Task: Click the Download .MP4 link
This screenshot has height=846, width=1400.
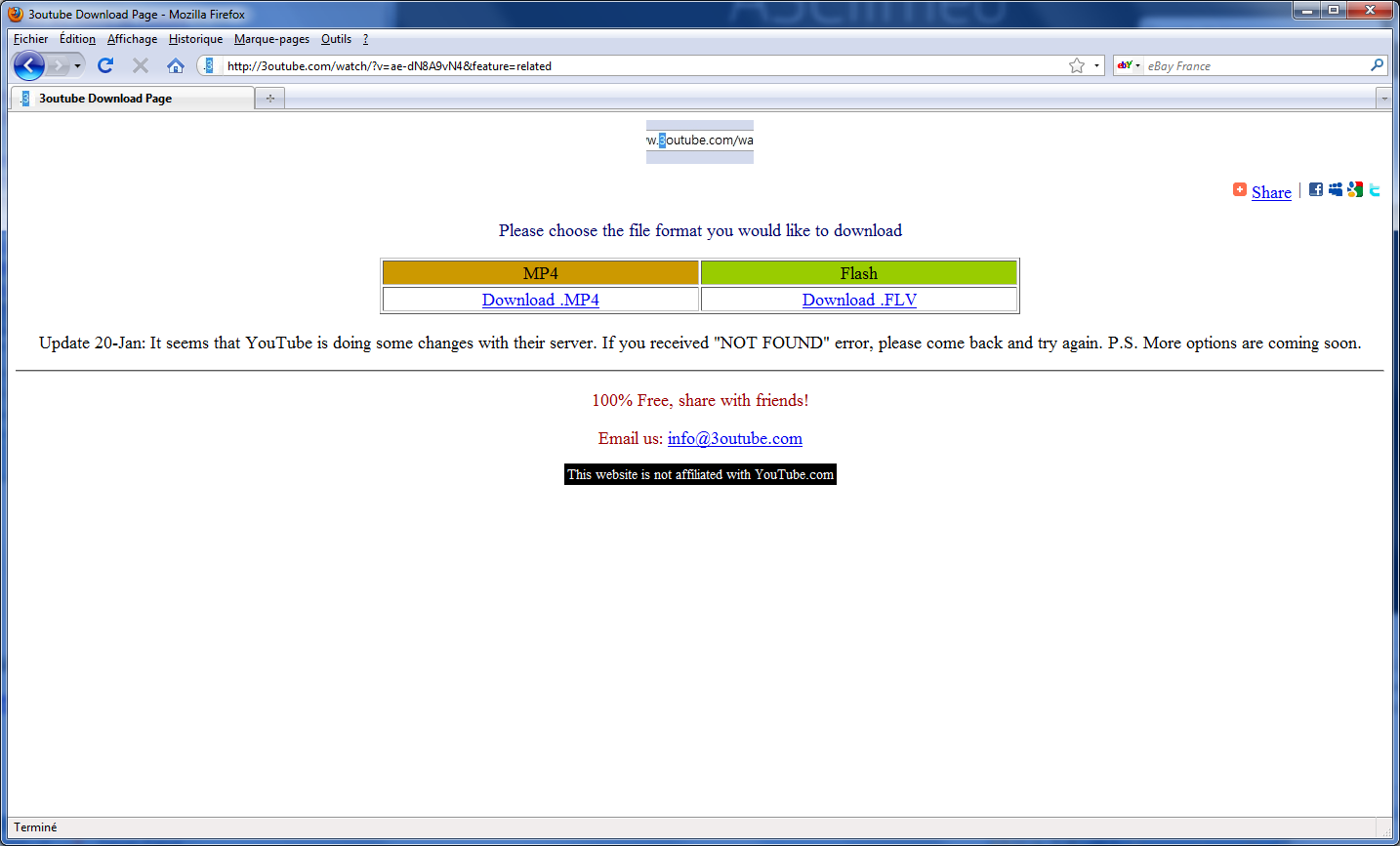Action: pyautogui.click(x=541, y=300)
